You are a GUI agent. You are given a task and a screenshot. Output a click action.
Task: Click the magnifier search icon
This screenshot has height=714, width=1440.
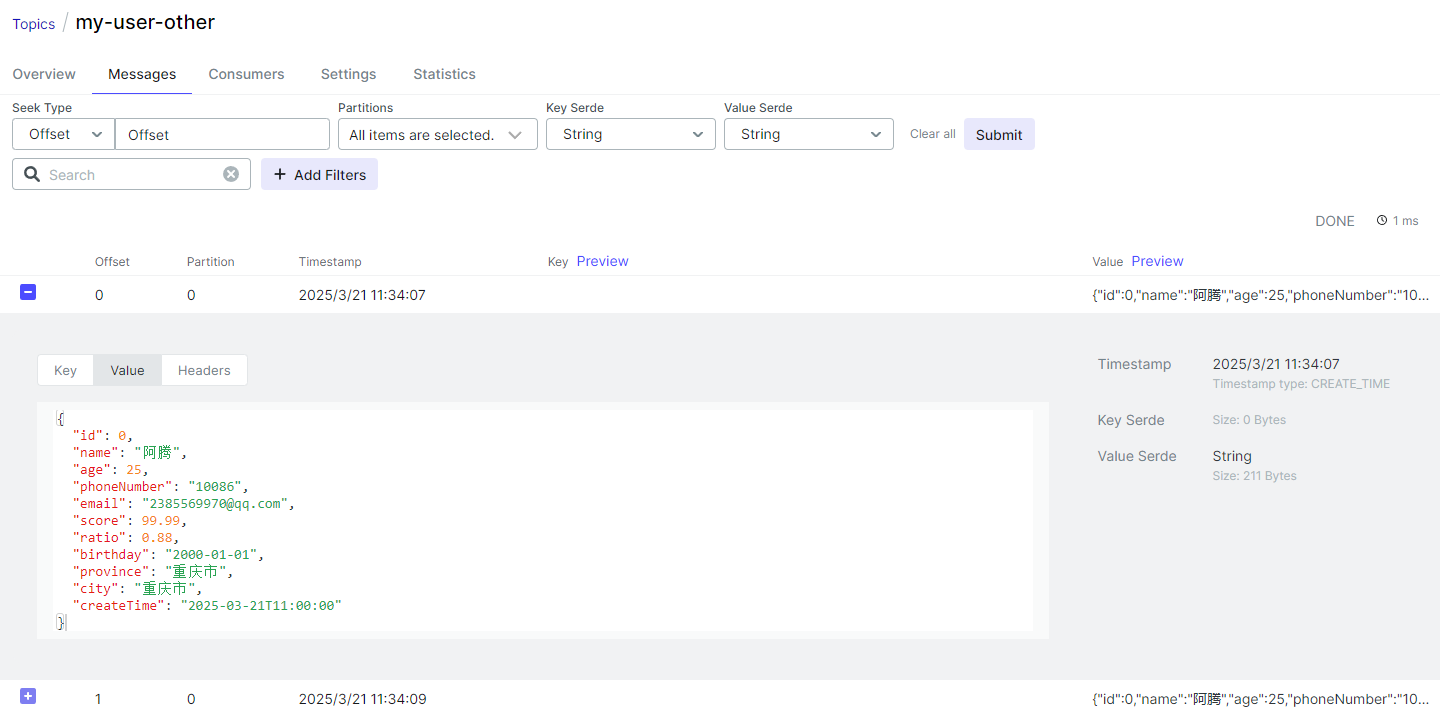click(x=32, y=174)
